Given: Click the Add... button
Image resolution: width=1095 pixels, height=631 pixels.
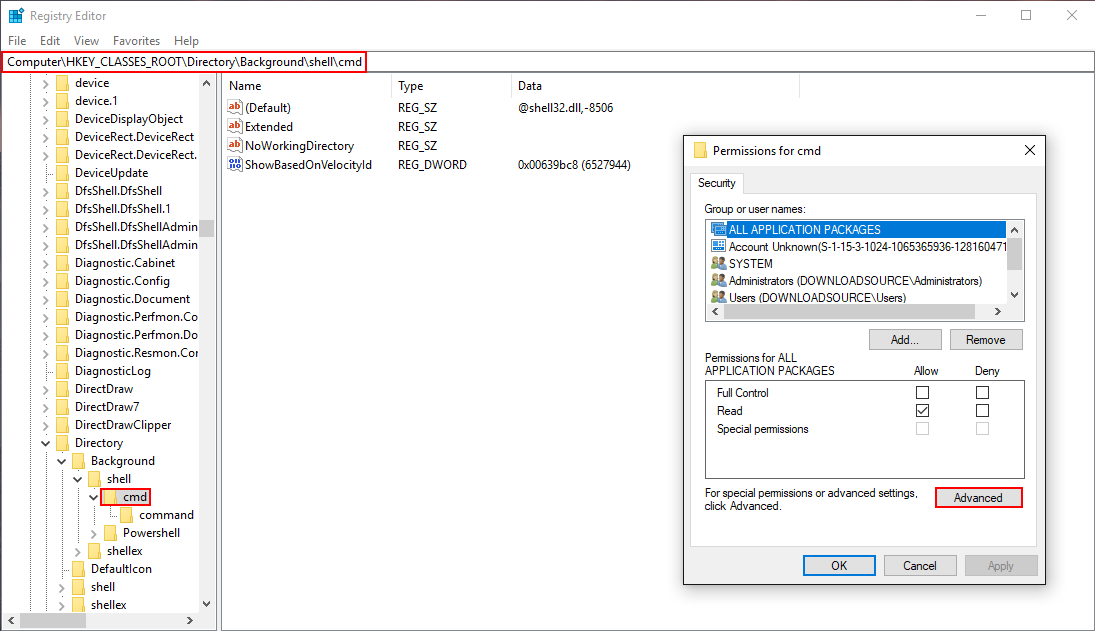Looking at the screenshot, I should coord(905,340).
